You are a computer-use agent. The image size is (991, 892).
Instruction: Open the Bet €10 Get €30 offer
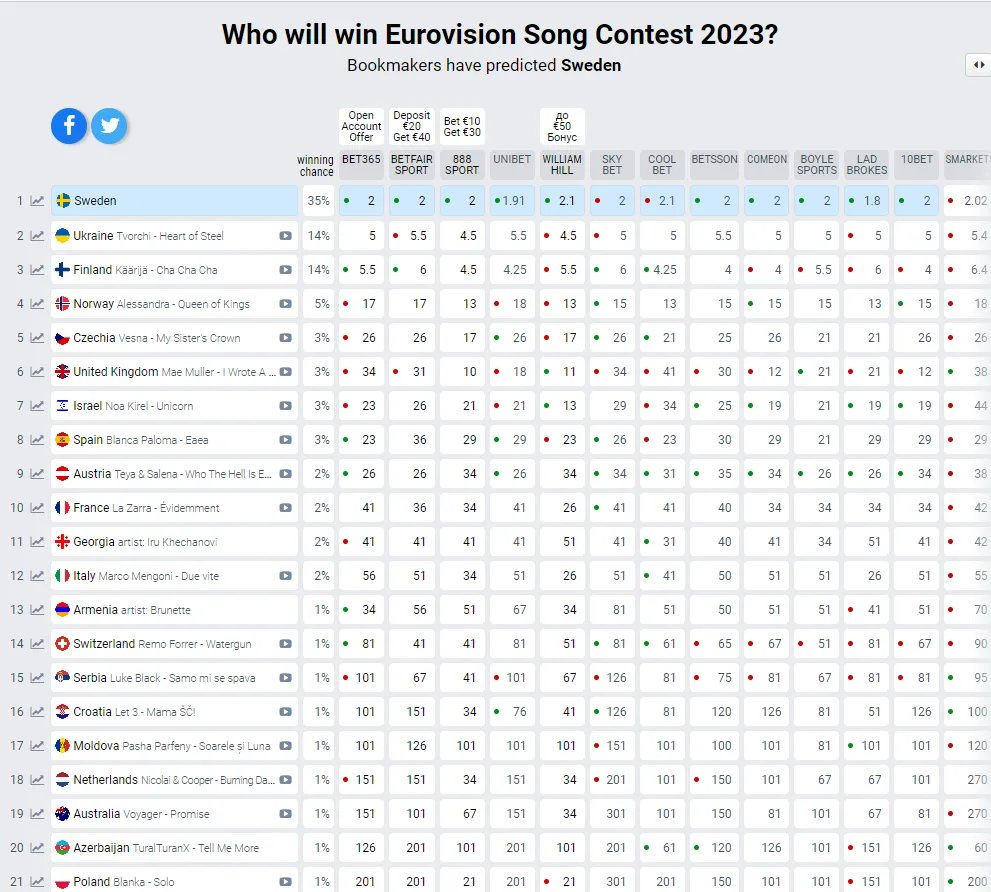click(x=461, y=126)
